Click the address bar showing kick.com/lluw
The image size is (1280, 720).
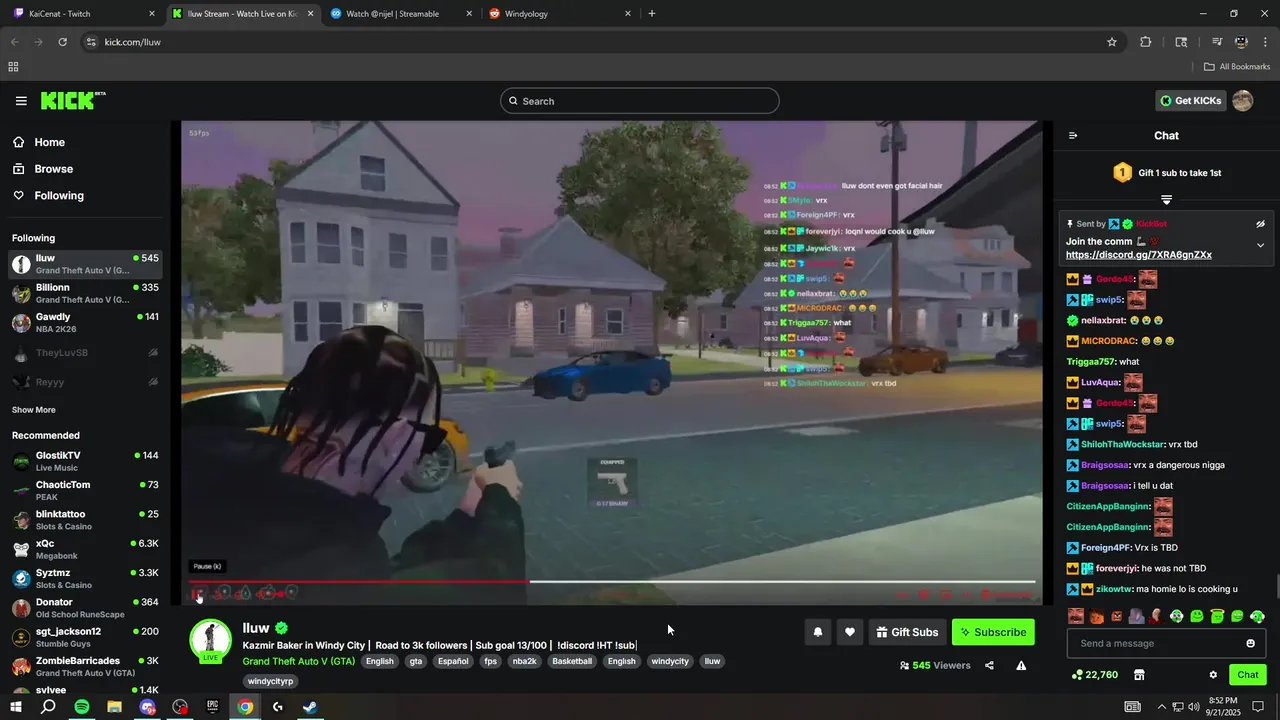coord(600,42)
